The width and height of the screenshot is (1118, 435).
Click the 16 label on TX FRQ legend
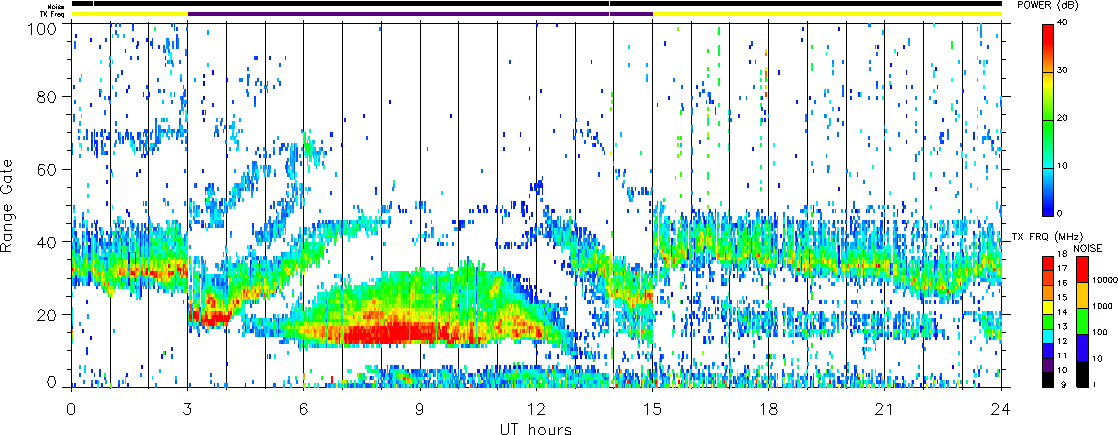(x=1062, y=283)
